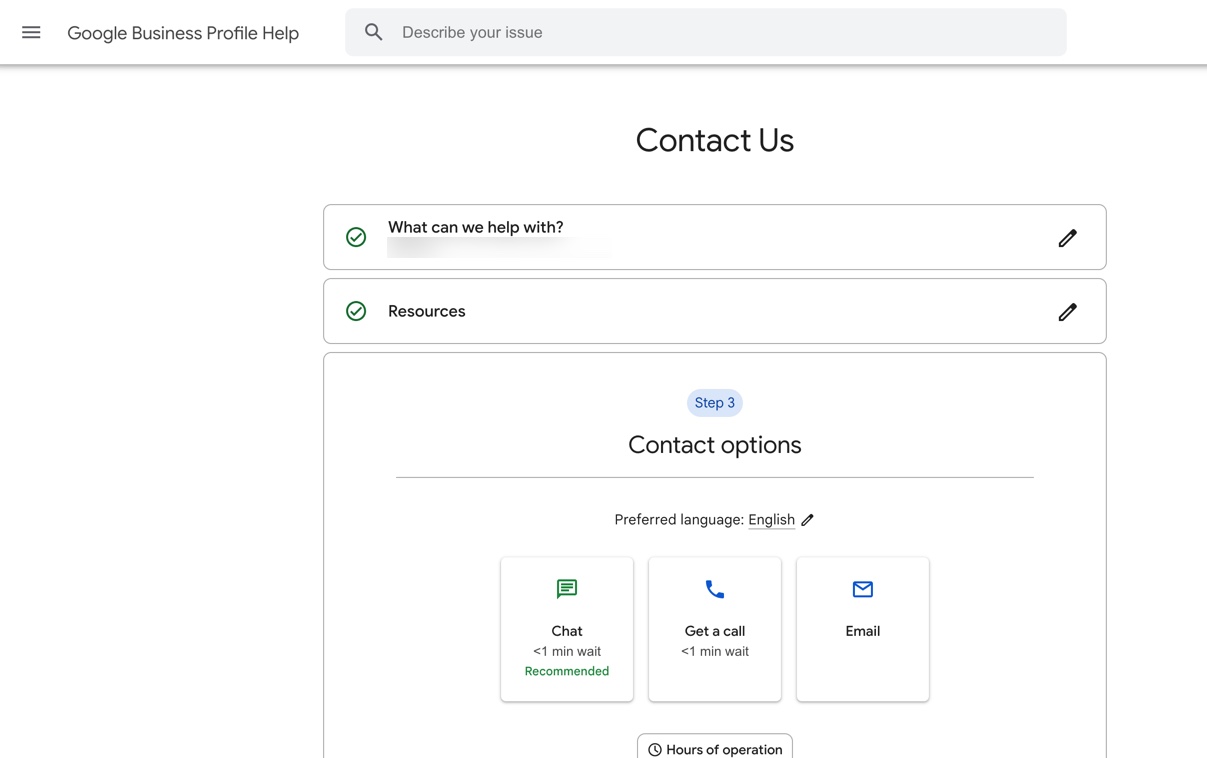Click the search magnifying glass icon
The width and height of the screenshot is (1207, 758).
[373, 31]
